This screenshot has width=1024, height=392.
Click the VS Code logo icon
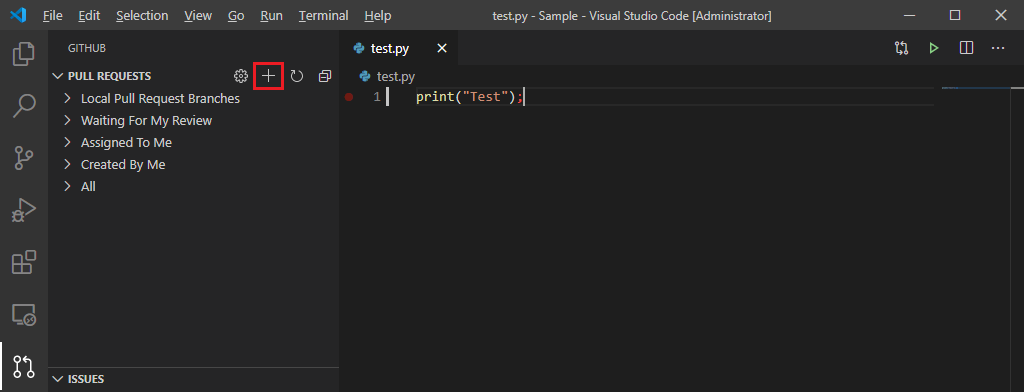coord(18,15)
